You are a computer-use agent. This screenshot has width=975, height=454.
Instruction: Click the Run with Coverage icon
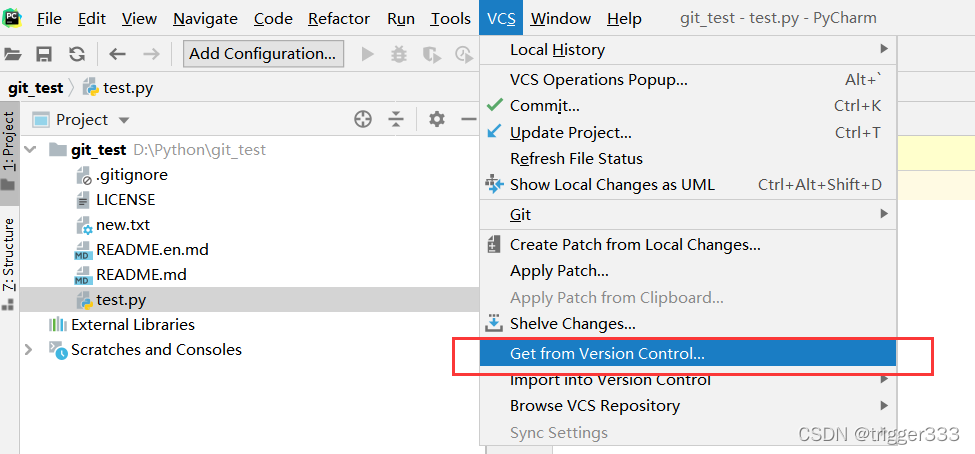click(x=431, y=54)
